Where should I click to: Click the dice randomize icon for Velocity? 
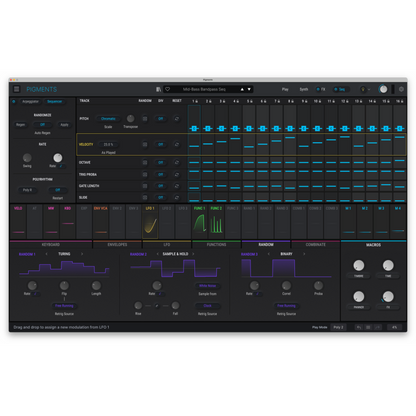[x=145, y=144]
